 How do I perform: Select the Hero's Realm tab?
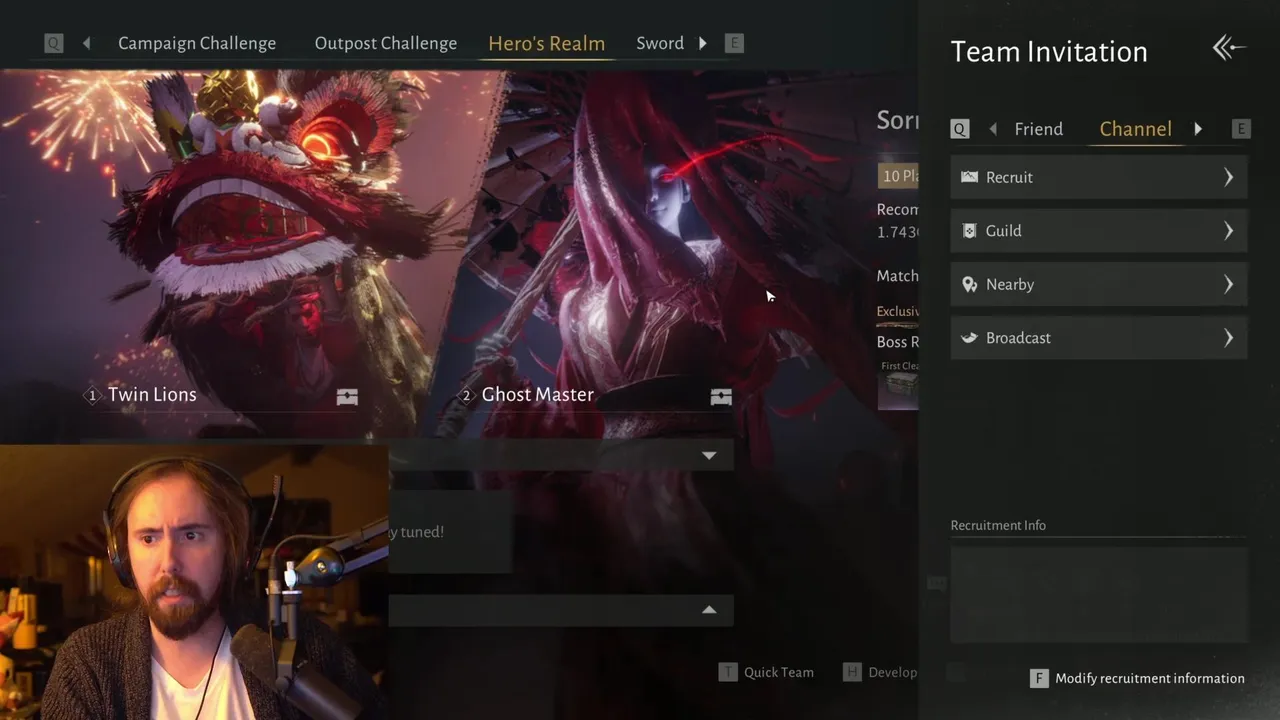(546, 43)
